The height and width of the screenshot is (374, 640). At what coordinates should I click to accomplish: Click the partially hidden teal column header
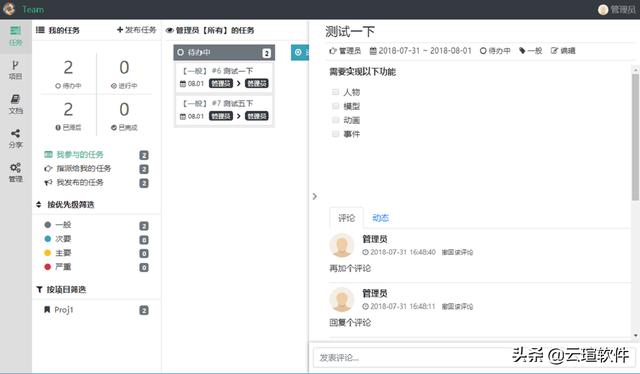pos(300,53)
